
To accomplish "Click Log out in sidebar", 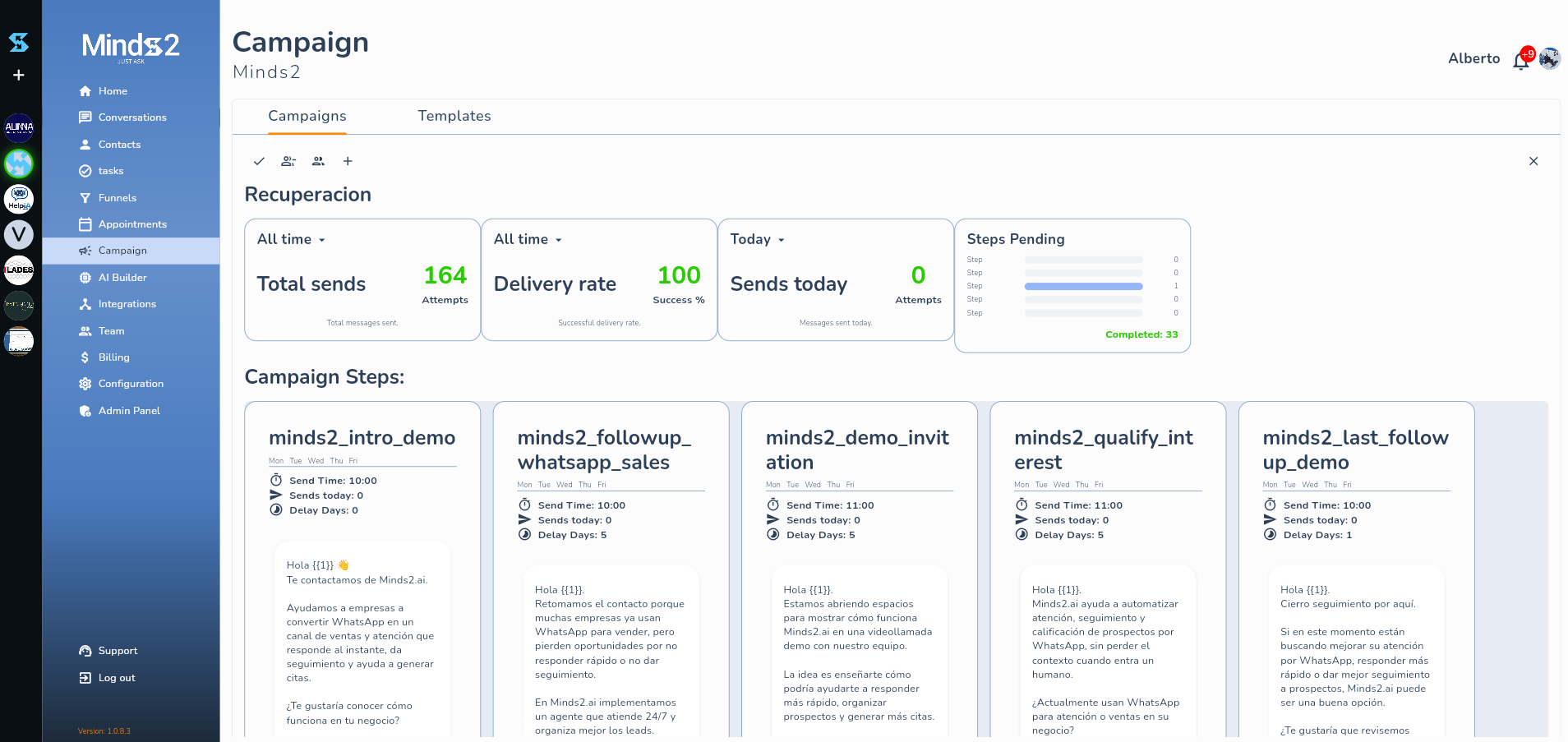I will click(131, 678).
